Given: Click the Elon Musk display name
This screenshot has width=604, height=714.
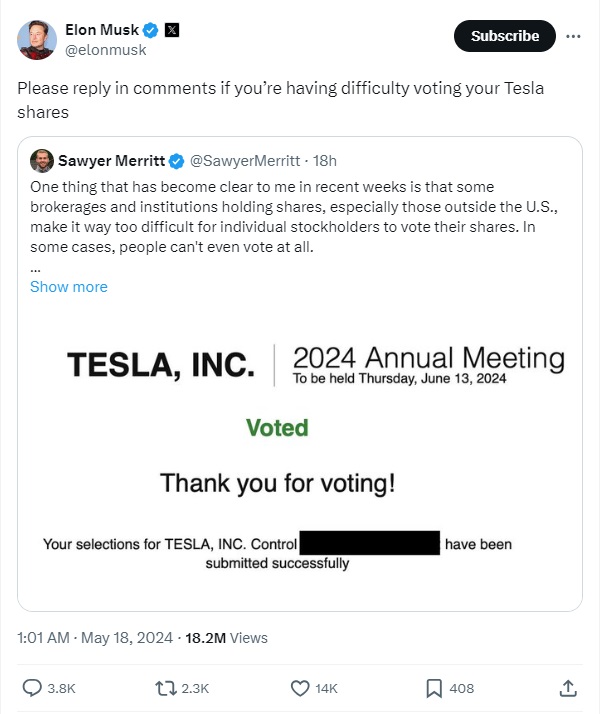Looking at the screenshot, I should (x=100, y=30).
